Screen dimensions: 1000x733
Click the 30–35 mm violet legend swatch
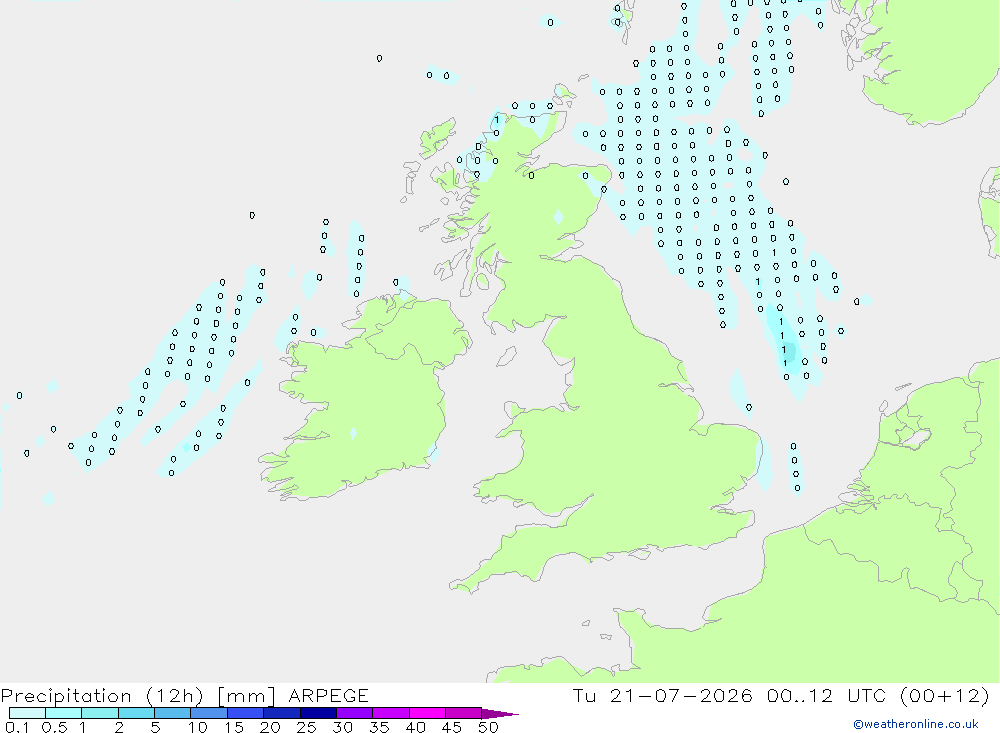coord(355,713)
